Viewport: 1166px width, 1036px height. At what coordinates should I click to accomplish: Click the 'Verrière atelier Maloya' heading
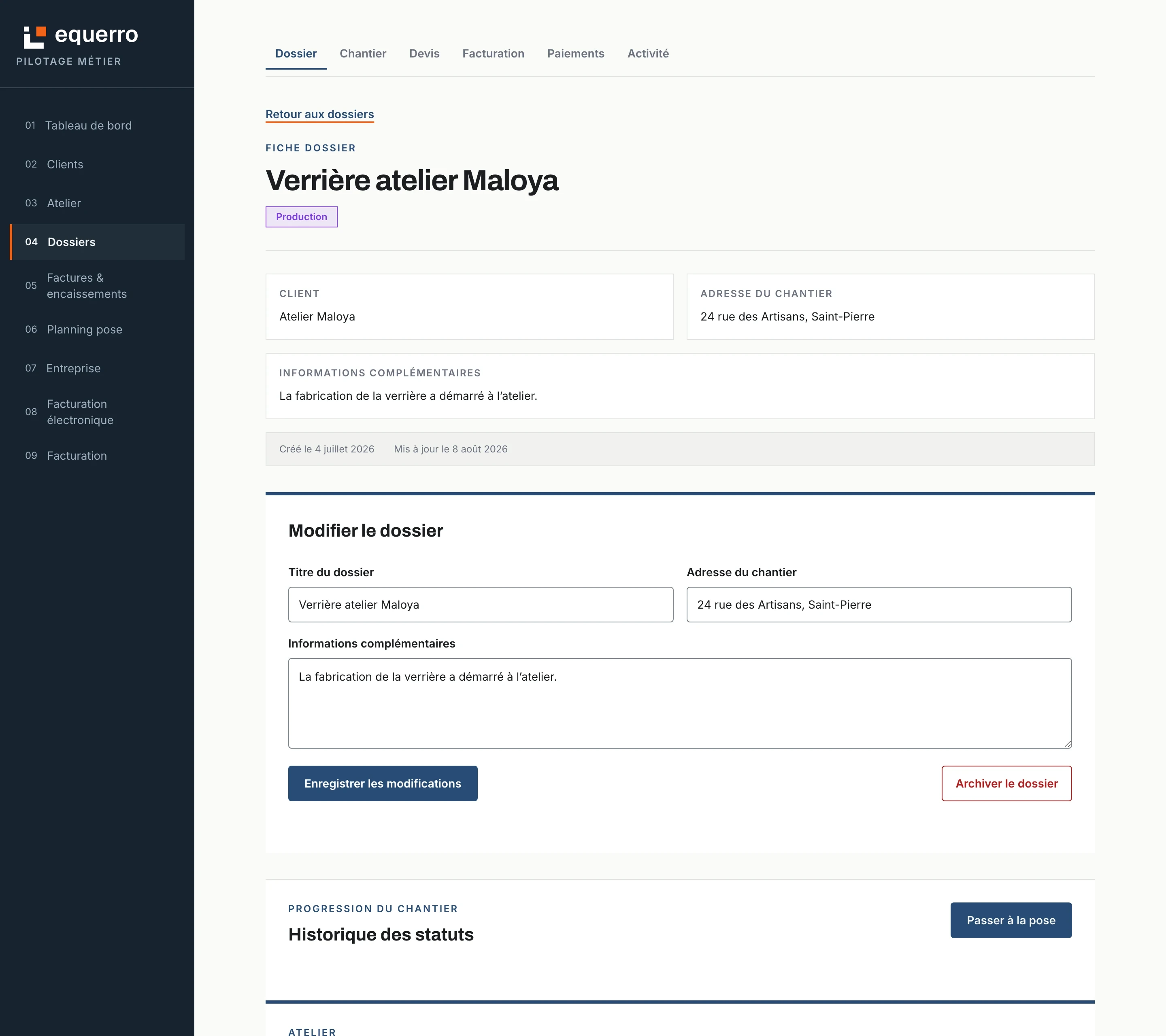(412, 180)
